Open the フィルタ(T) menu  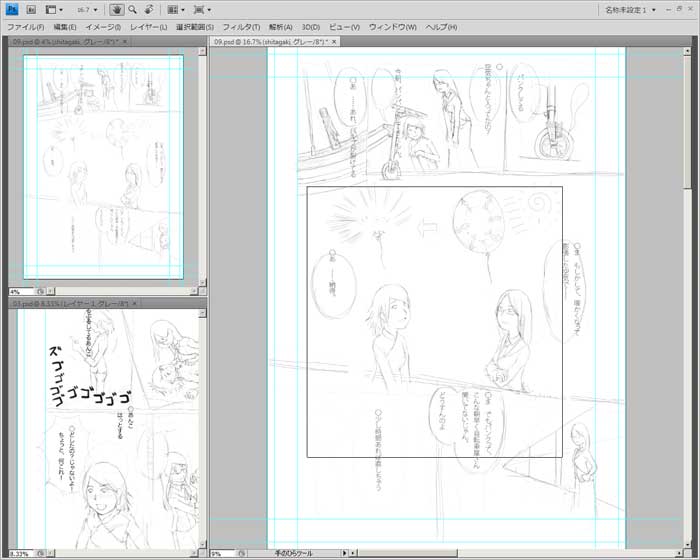pos(240,26)
